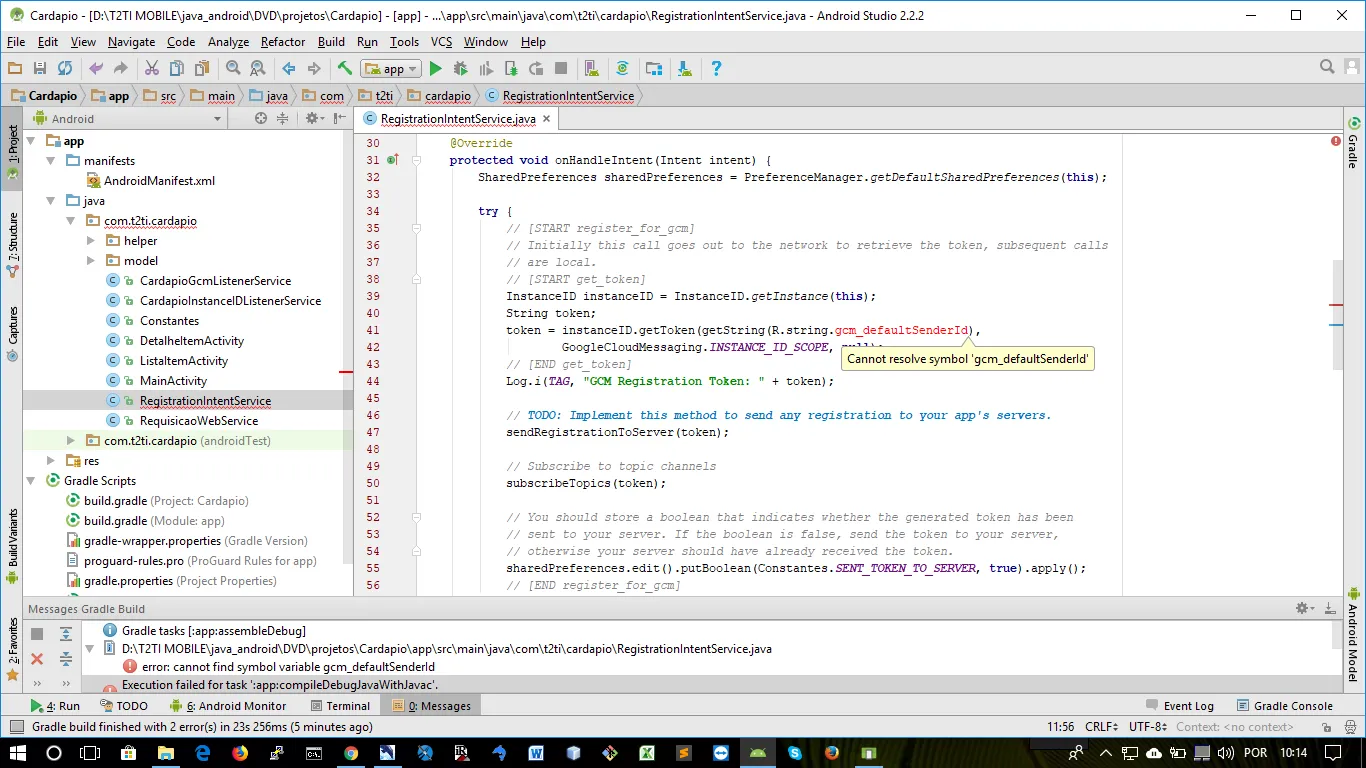The height and width of the screenshot is (768, 1366).
Task: Open project panel settings gear
Action: tap(312, 118)
